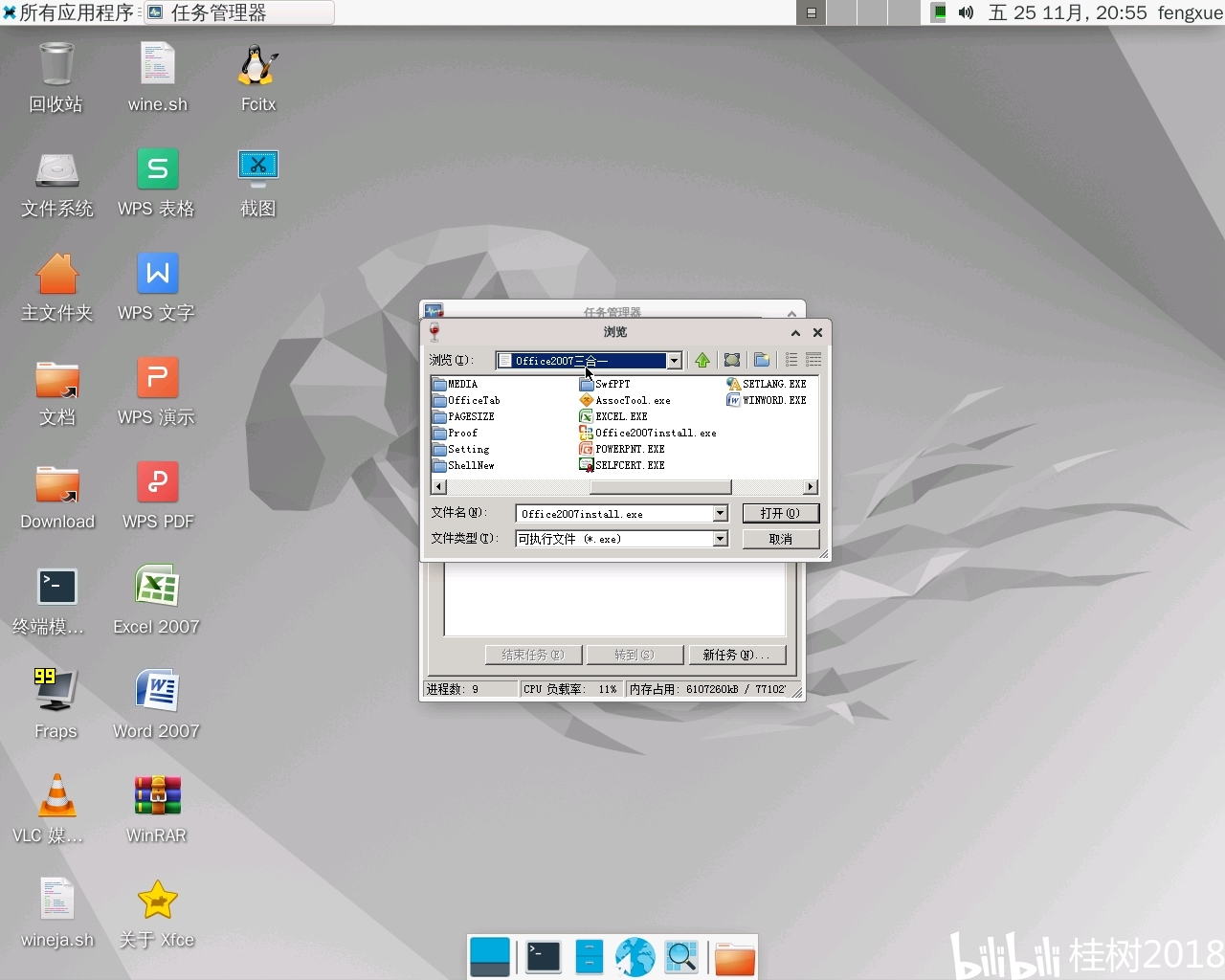Image resolution: width=1225 pixels, height=980 pixels.
Task: Click the first workspace in the workspace switcher
Action: point(811,12)
